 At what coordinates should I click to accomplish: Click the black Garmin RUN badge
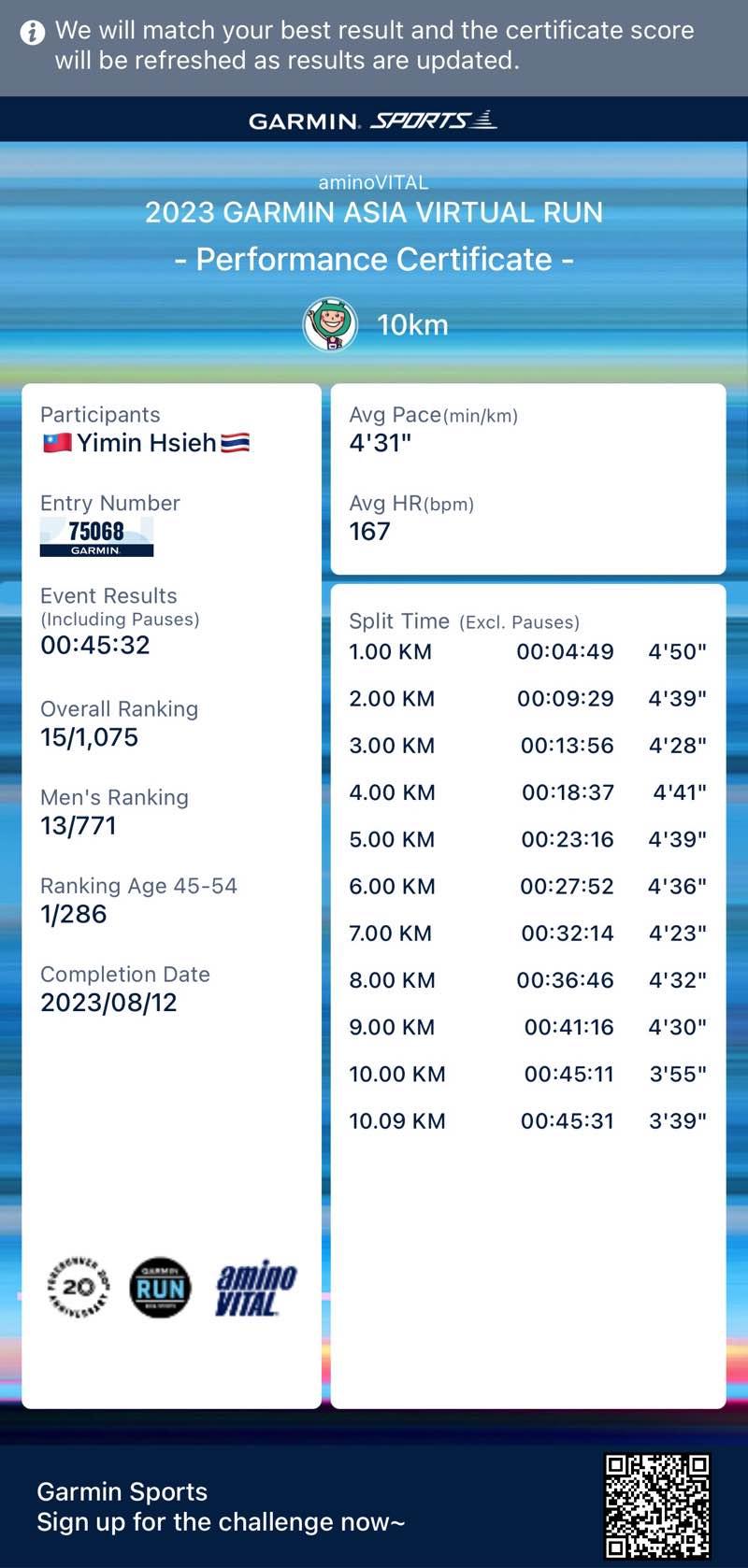pyautogui.click(x=160, y=1288)
